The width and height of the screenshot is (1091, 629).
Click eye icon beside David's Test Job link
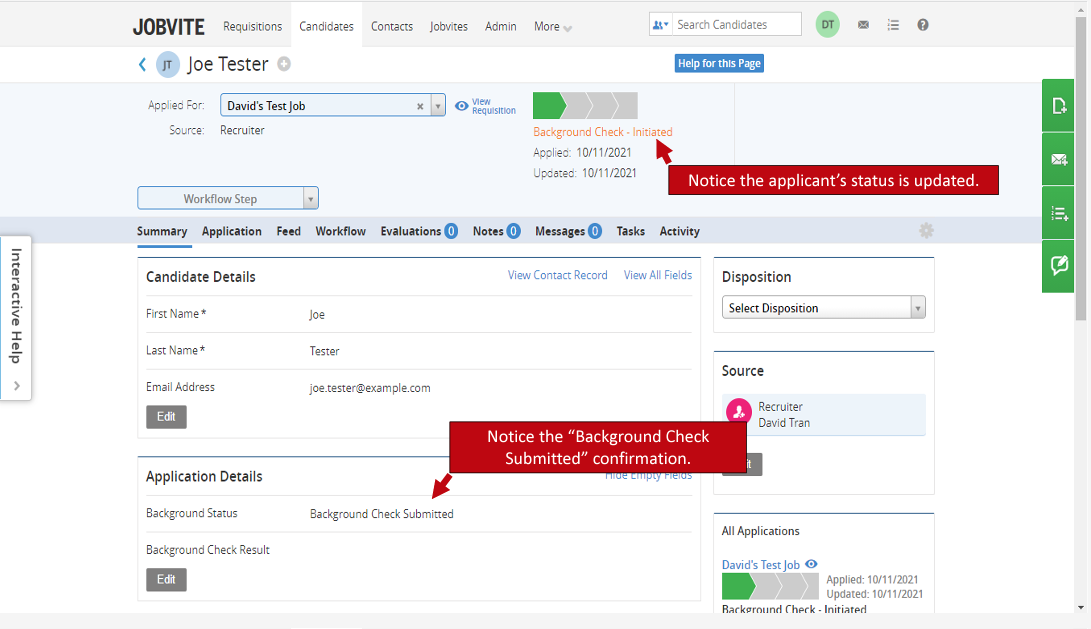coord(811,564)
